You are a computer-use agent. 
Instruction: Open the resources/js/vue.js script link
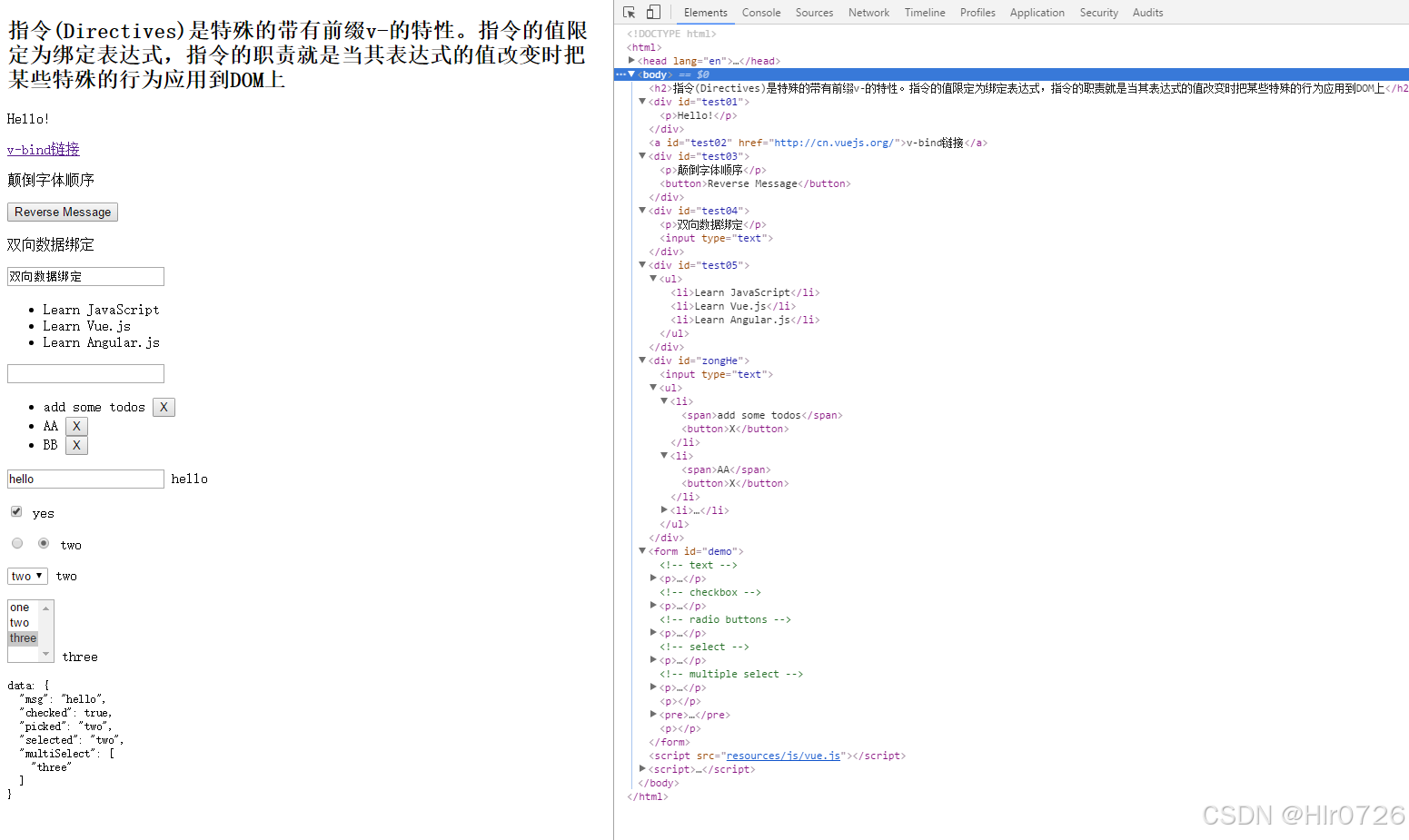pyautogui.click(x=783, y=755)
